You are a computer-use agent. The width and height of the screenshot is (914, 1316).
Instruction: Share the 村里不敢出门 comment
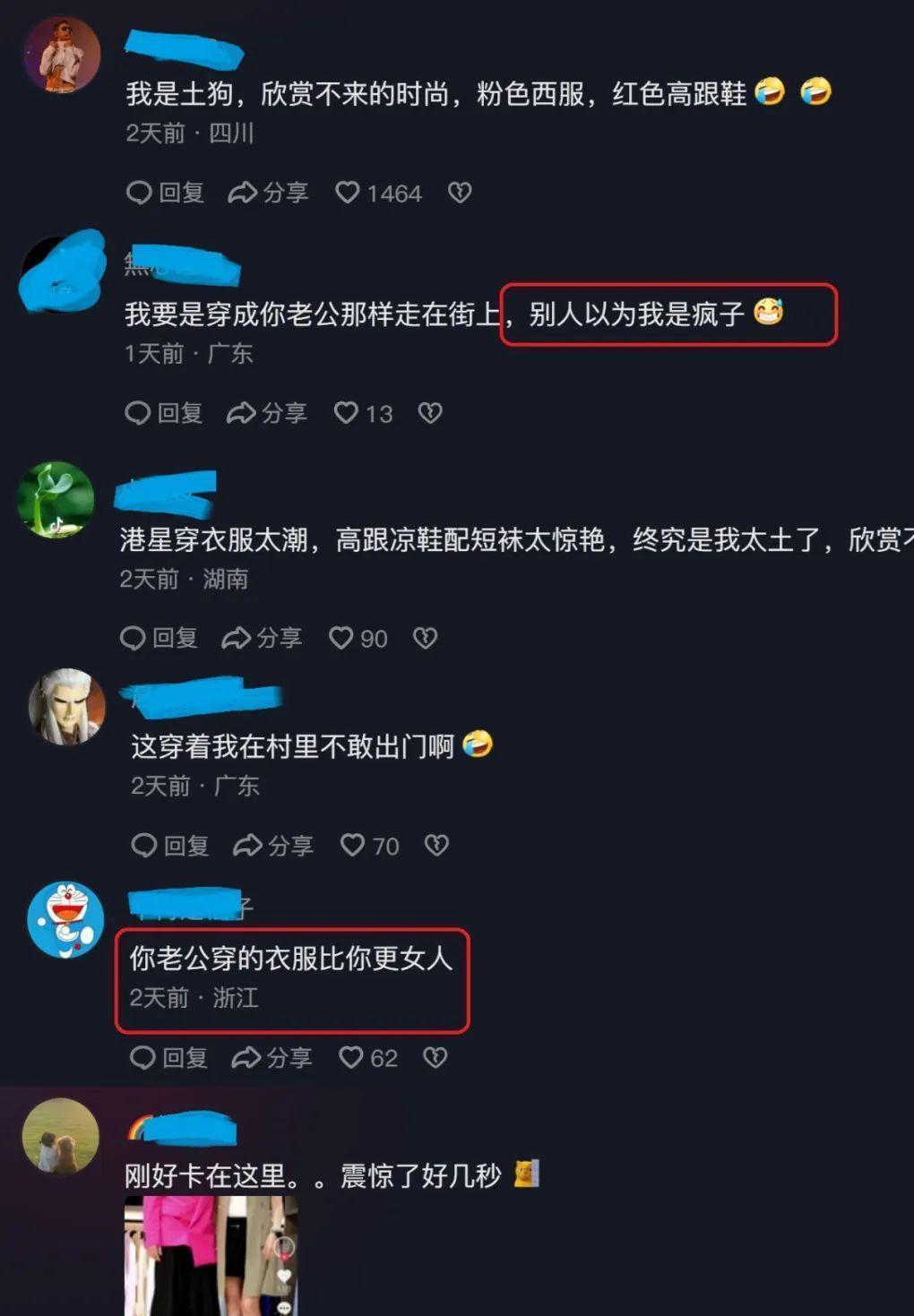272,846
